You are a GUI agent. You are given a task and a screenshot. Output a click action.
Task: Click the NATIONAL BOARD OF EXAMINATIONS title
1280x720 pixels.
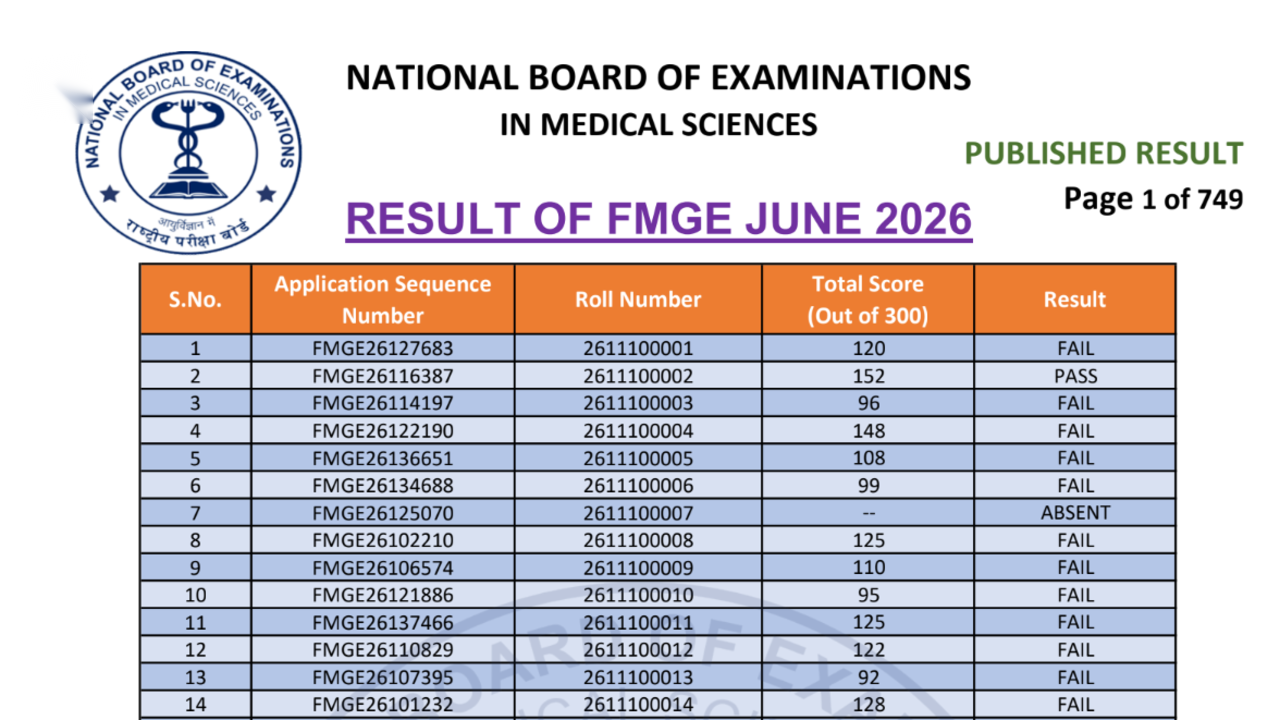coord(659,78)
